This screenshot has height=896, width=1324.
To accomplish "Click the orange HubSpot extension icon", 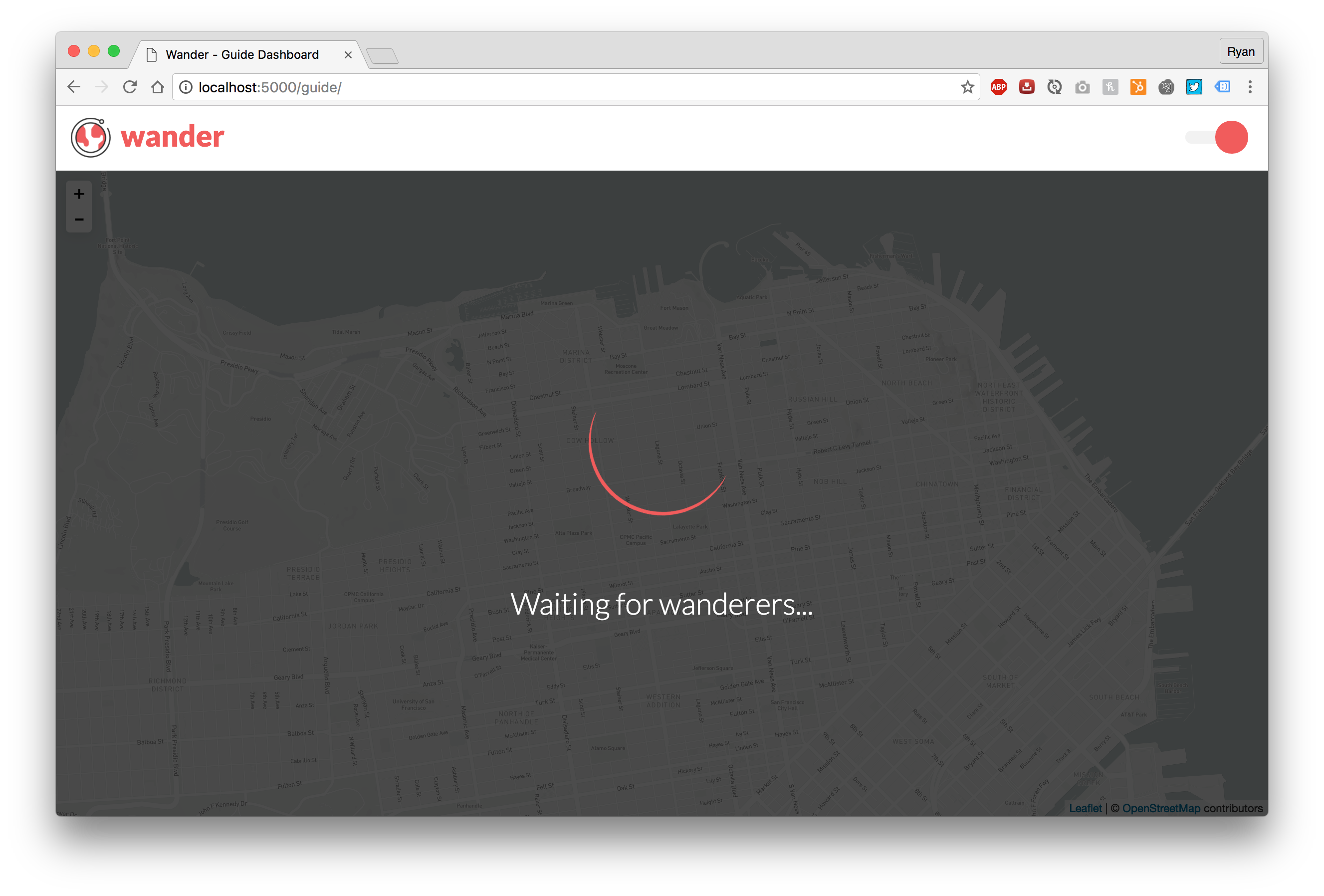I will click(1138, 87).
